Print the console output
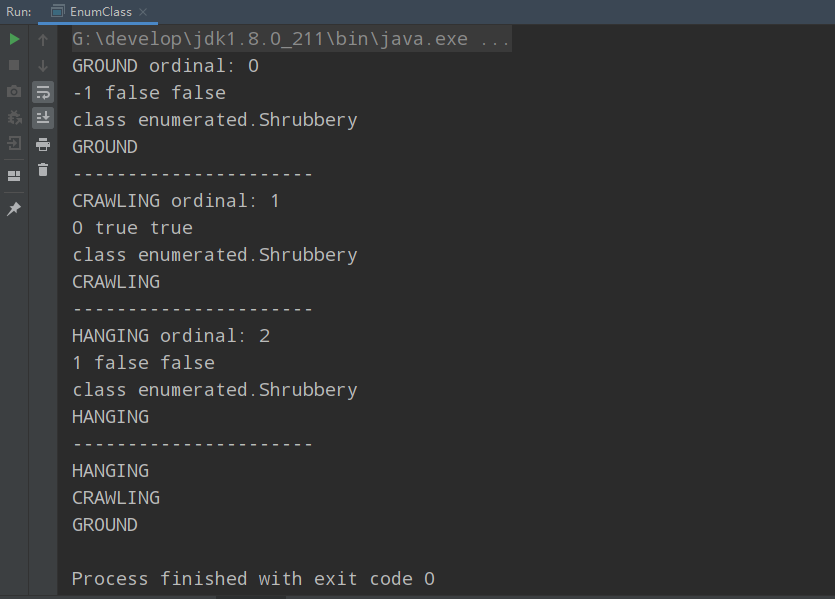Screen dimensions: 835x599 [43, 144]
